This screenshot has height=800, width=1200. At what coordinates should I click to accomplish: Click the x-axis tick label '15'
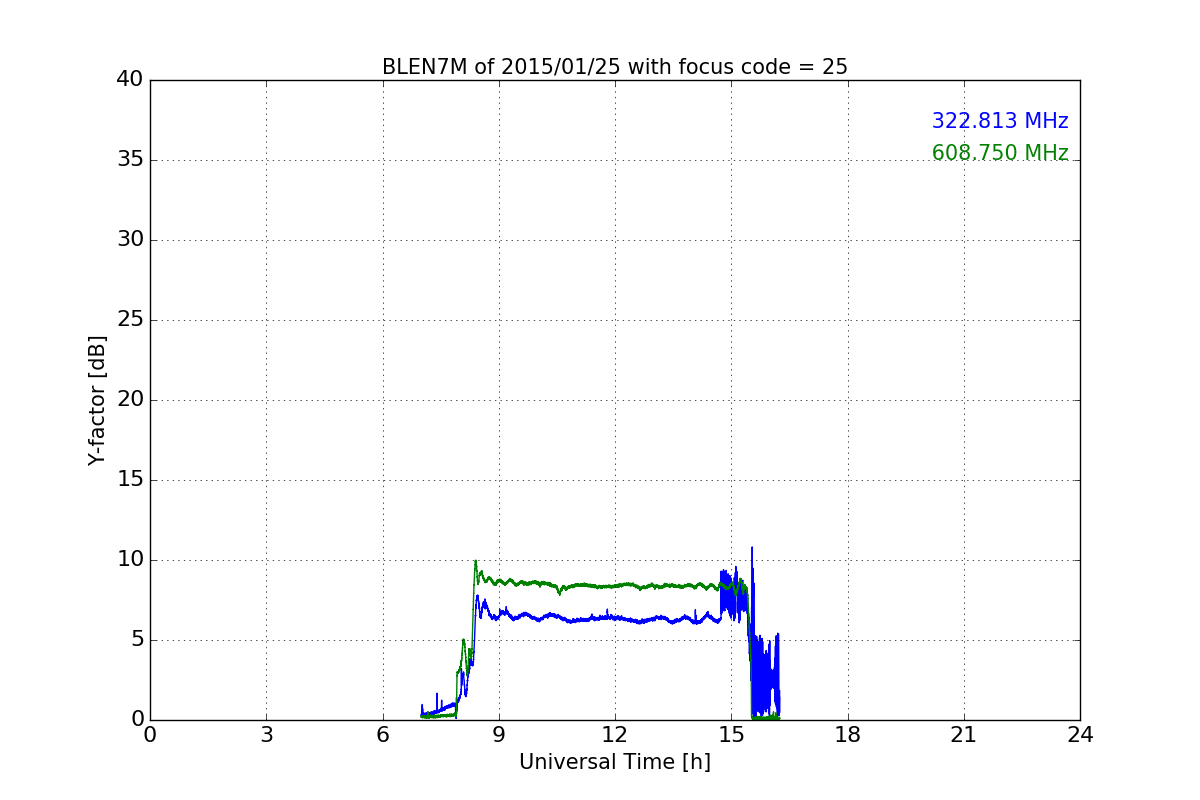click(x=731, y=734)
